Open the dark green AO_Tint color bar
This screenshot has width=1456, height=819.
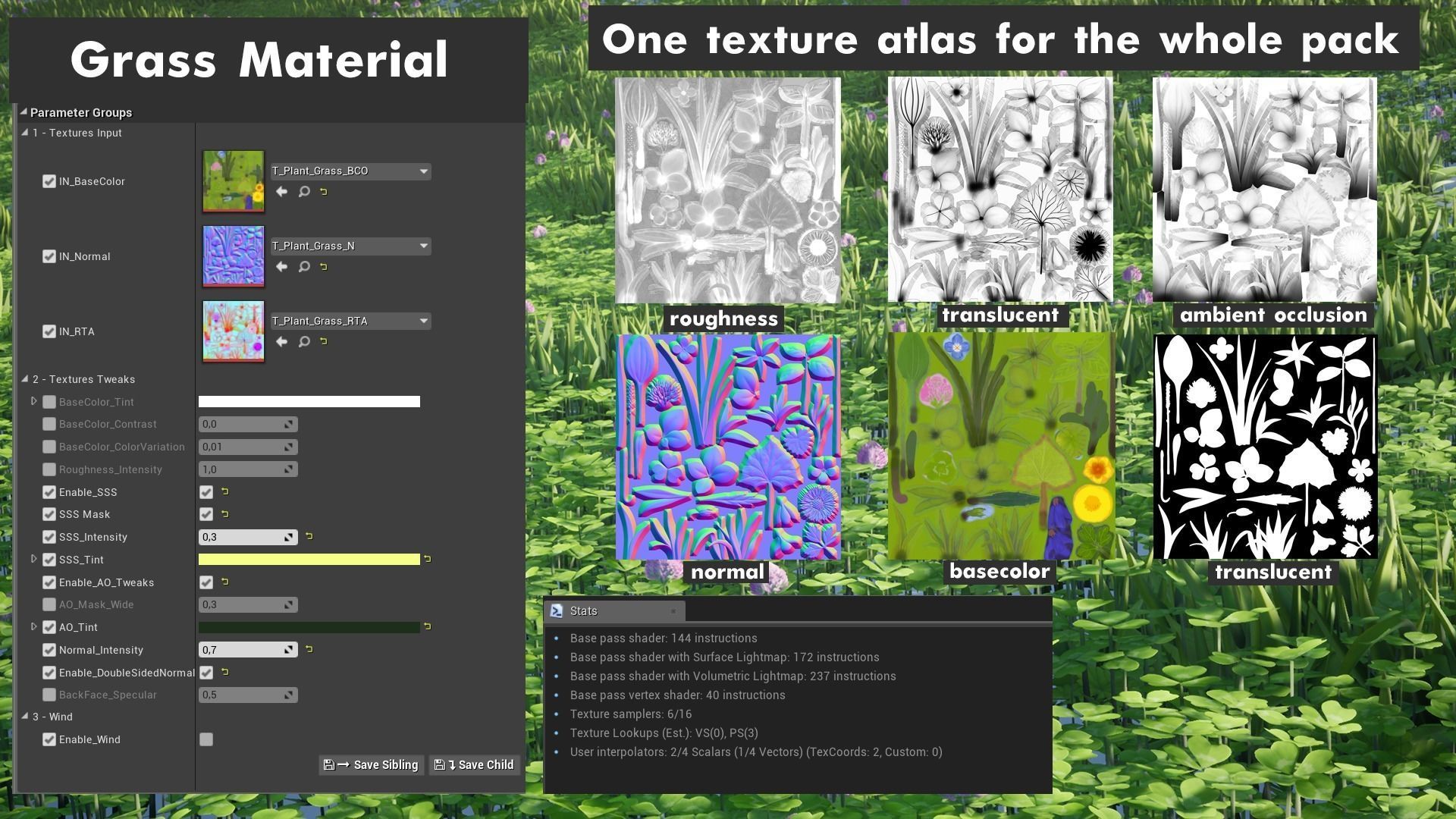click(309, 627)
